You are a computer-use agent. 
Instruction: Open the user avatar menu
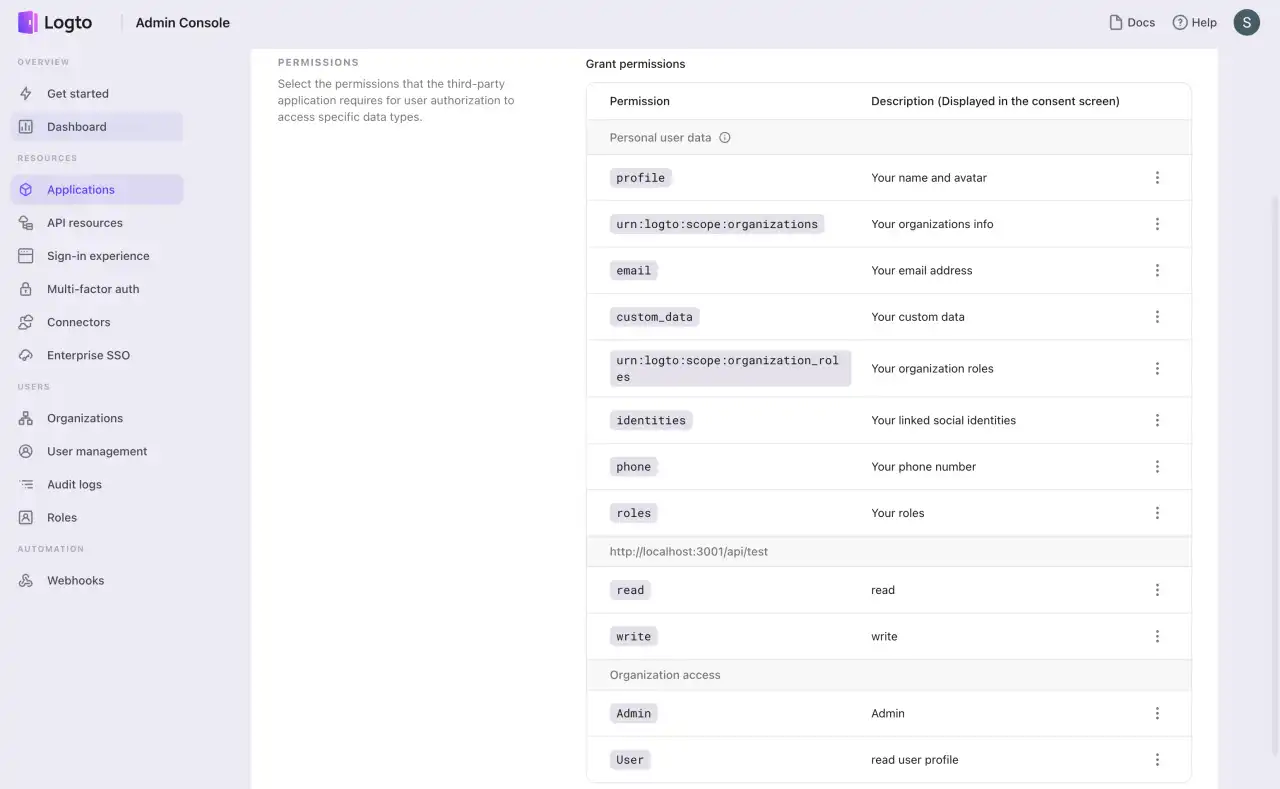1246,22
